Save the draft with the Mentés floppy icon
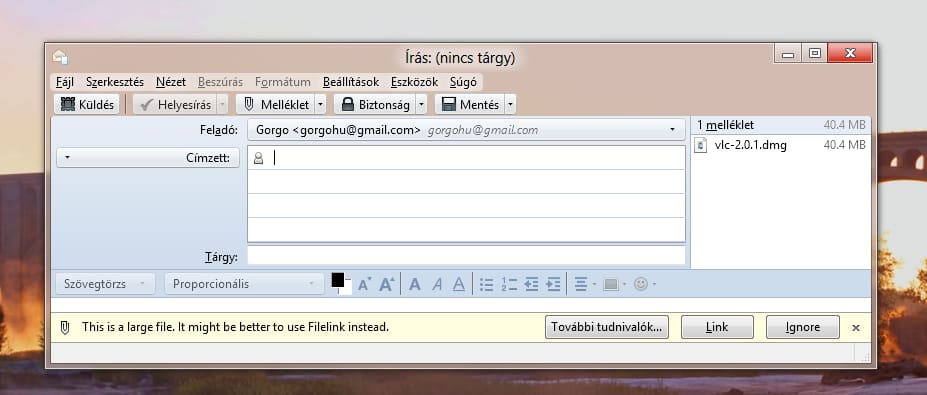Image resolution: width=927 pixels, height=395 pixels. click(470, 105)
